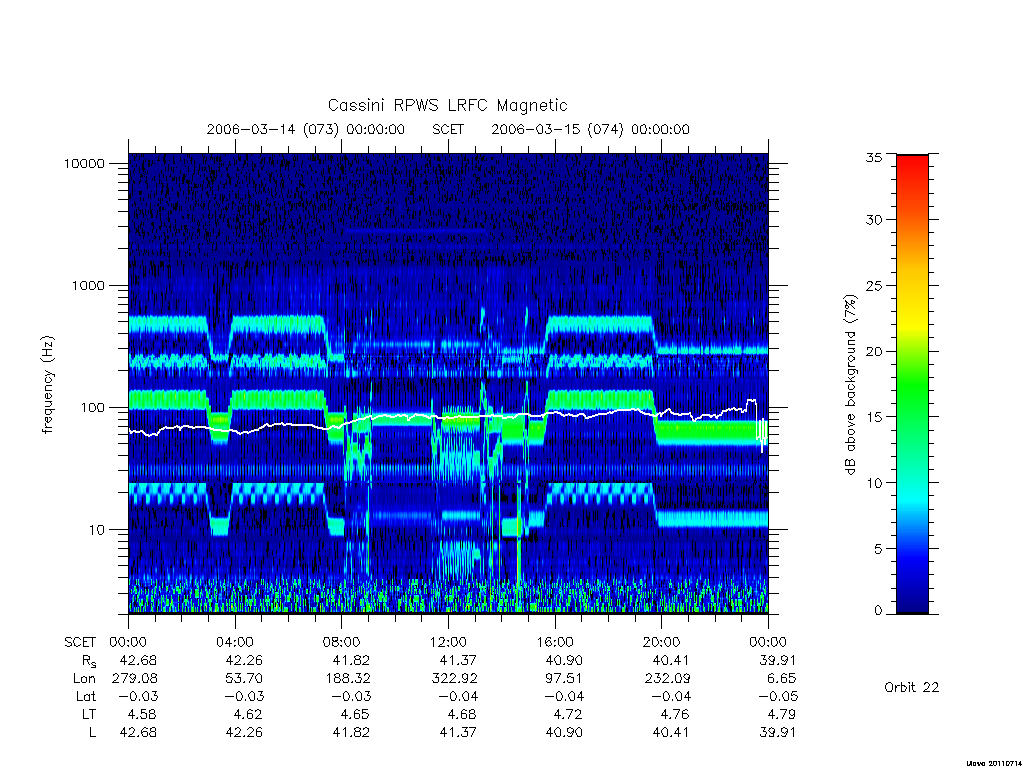The width and height of the screenshot is (1024, 768).
Task: Click the 12:00 time axis label
Action: pos(448,642)
